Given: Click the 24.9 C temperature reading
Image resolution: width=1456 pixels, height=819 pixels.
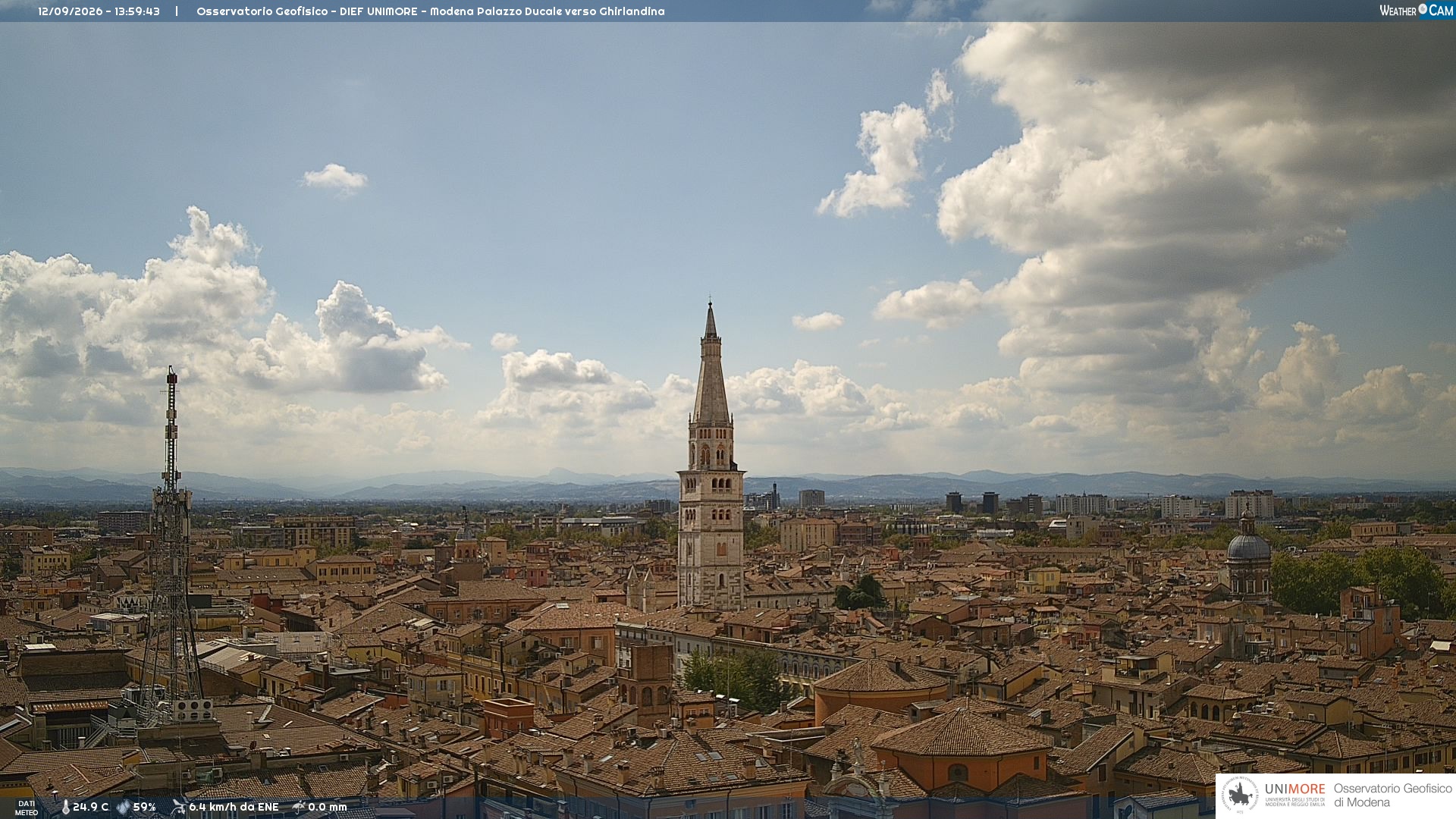Looking at the screenshot, I should click(91, 808).
